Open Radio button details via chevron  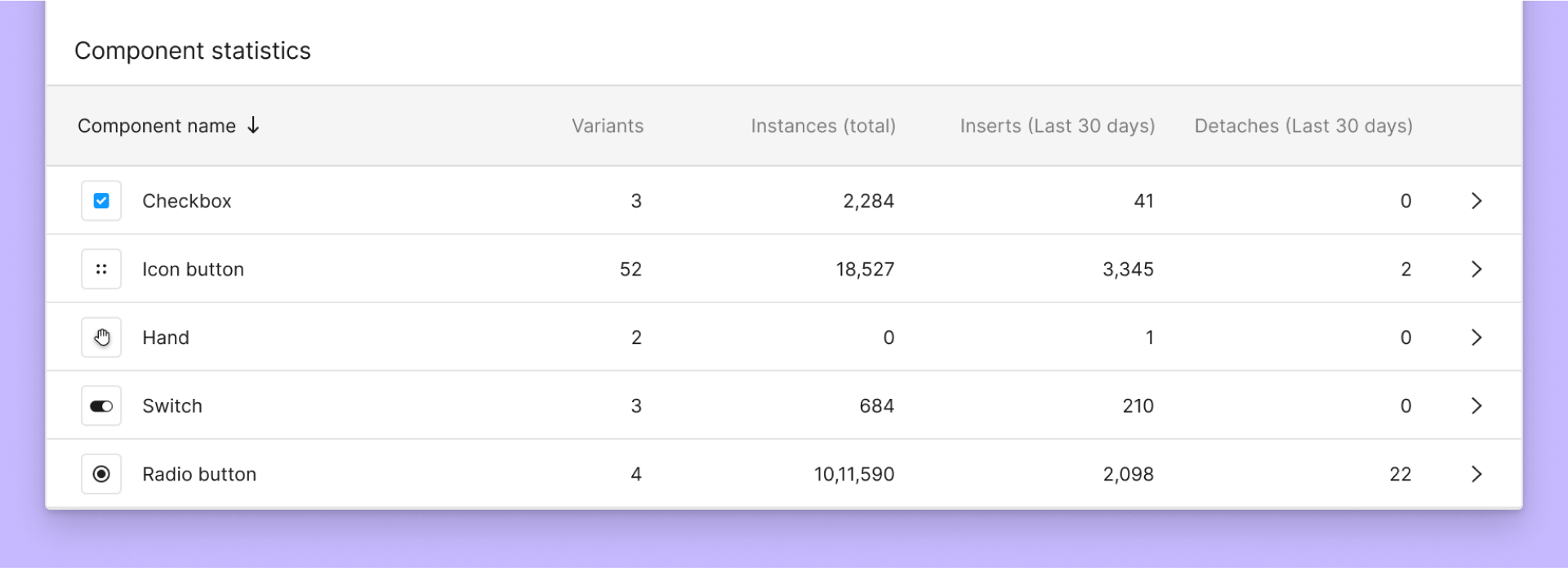tap(1476, 474)
